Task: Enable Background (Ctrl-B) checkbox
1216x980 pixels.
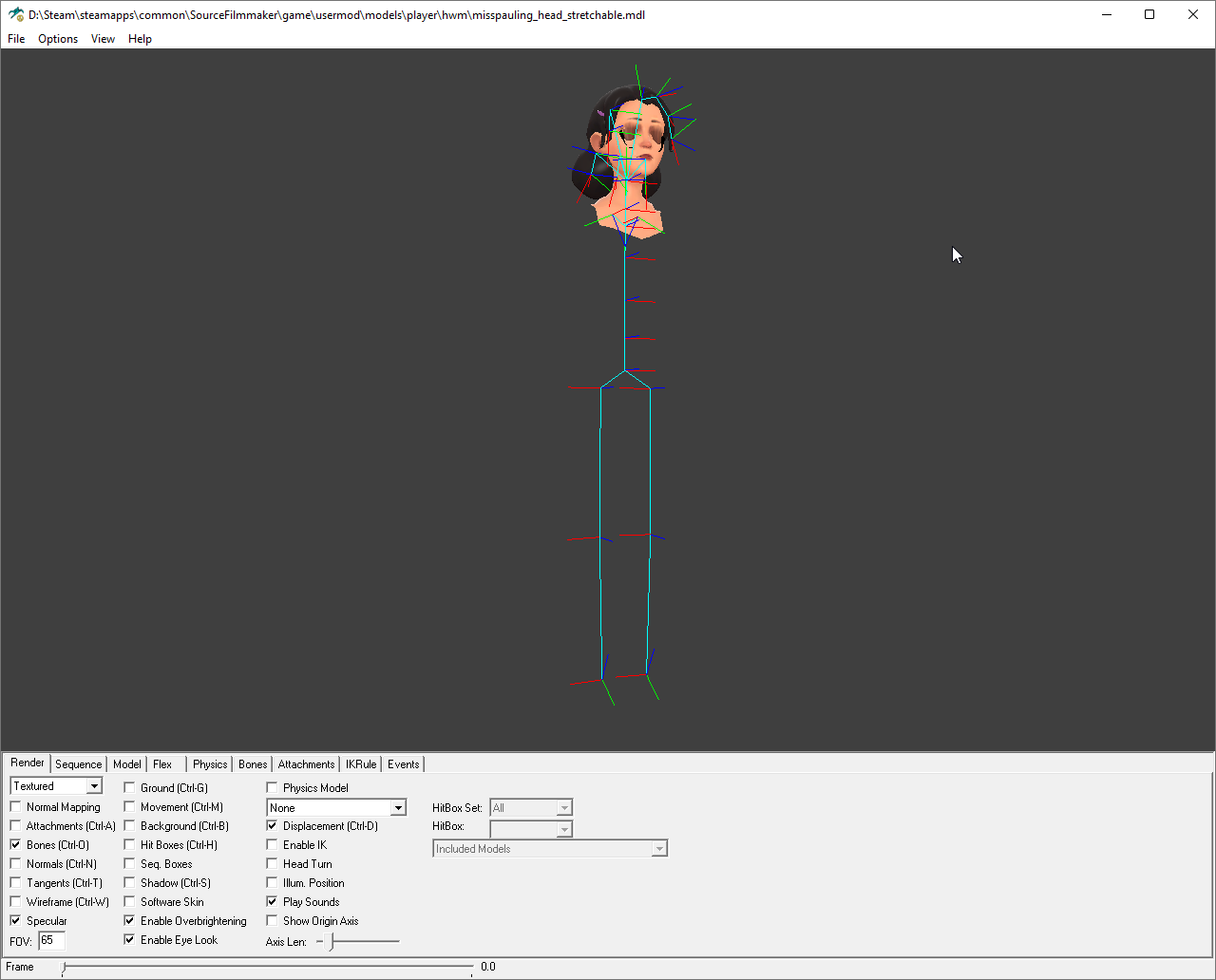Action: (129, 826)
